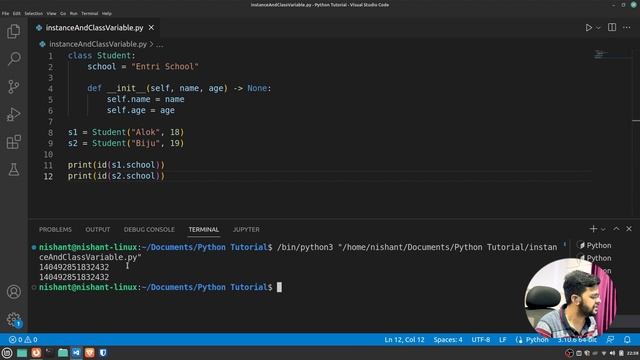Click Ln 12, Col 12 go-to-line indicator
Screen dimensions: 640x360
(404, 340)
